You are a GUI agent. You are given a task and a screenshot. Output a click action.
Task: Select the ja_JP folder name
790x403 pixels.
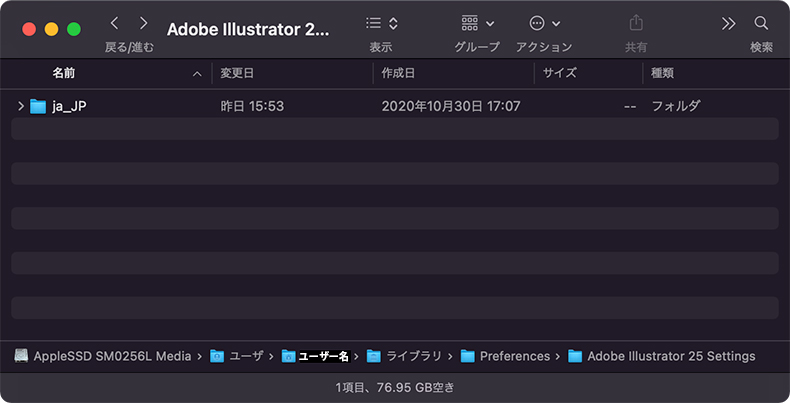point(69,106)
